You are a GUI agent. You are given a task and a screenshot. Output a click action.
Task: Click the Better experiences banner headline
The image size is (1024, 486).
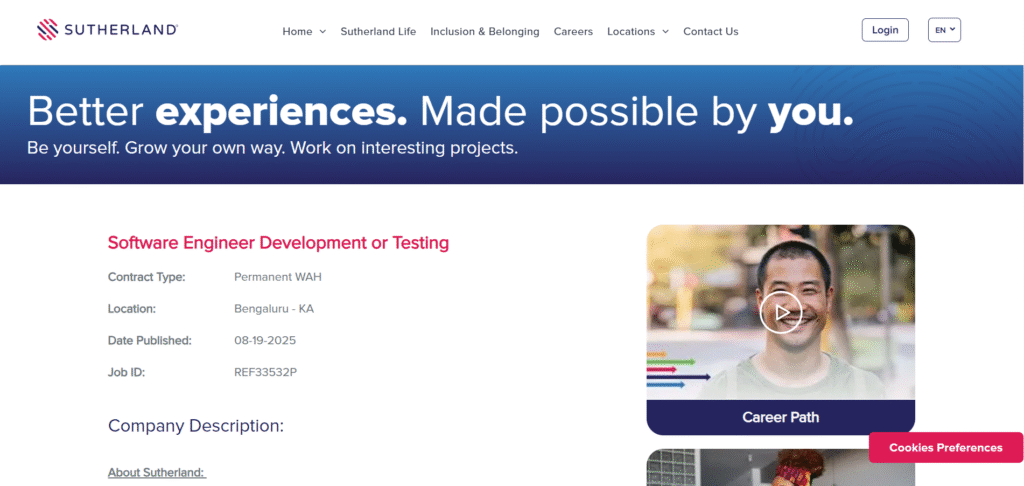point(440,112)
